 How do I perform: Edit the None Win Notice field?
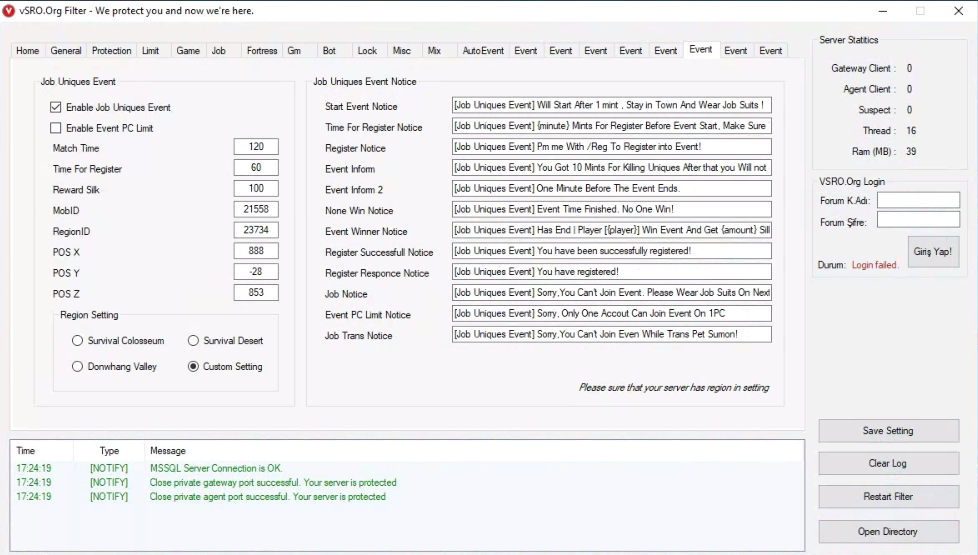612,210
